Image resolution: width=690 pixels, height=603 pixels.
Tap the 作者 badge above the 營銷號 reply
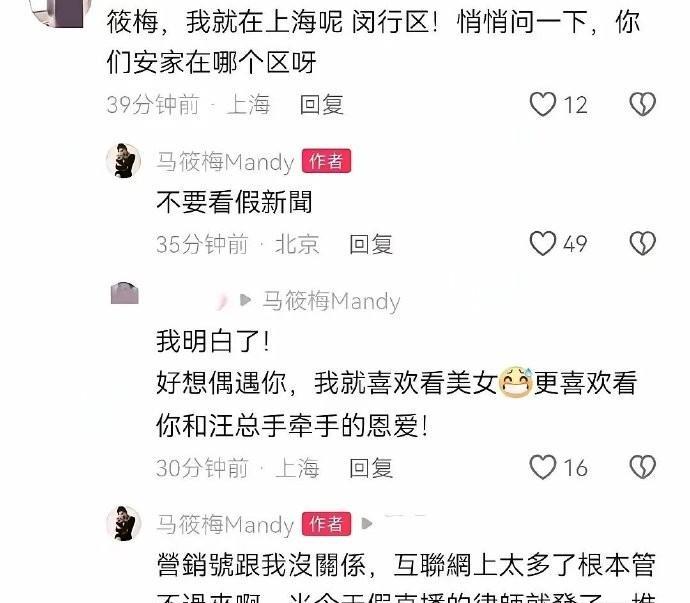pos(326,524)
